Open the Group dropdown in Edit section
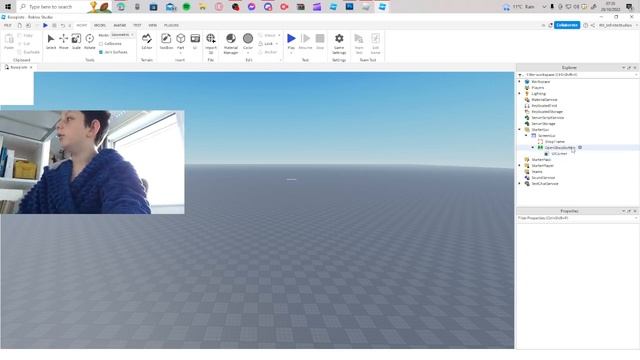The height and width of the screenshot is (360, 640). pos(279,35)
